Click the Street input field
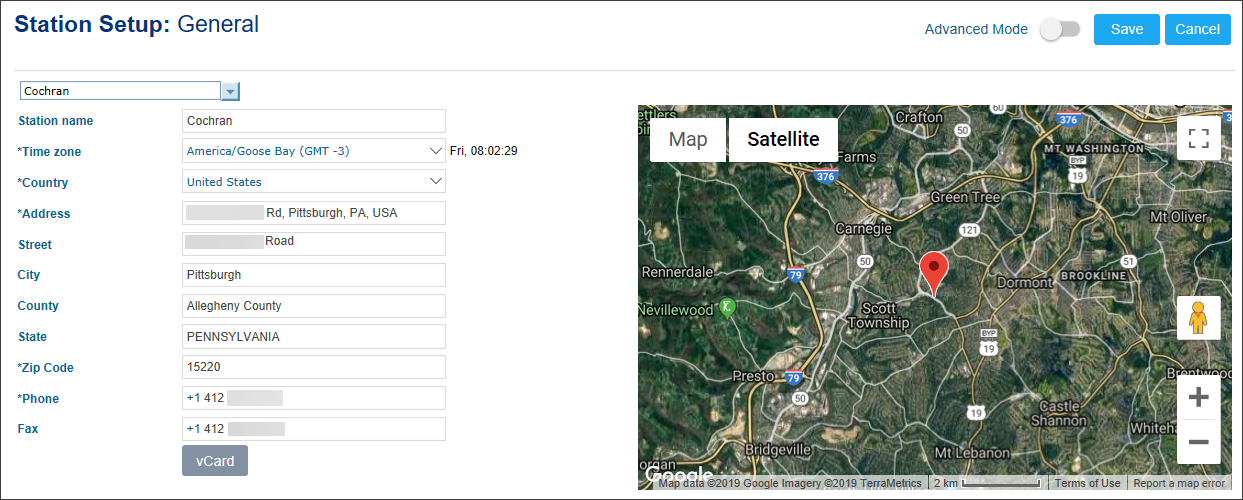 tap(314, 244)
